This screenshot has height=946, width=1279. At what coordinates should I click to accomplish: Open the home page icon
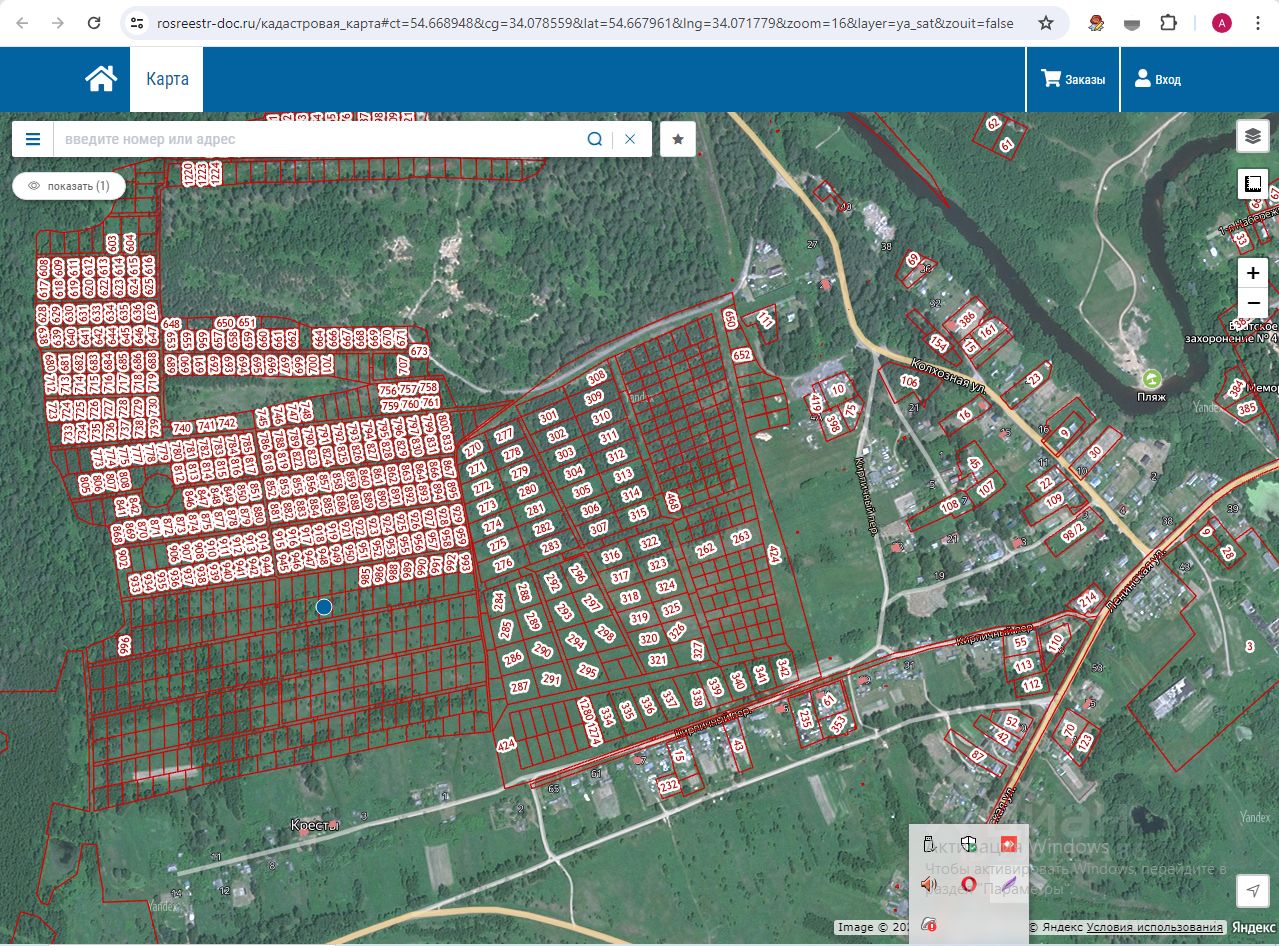[x=101, y=79]
